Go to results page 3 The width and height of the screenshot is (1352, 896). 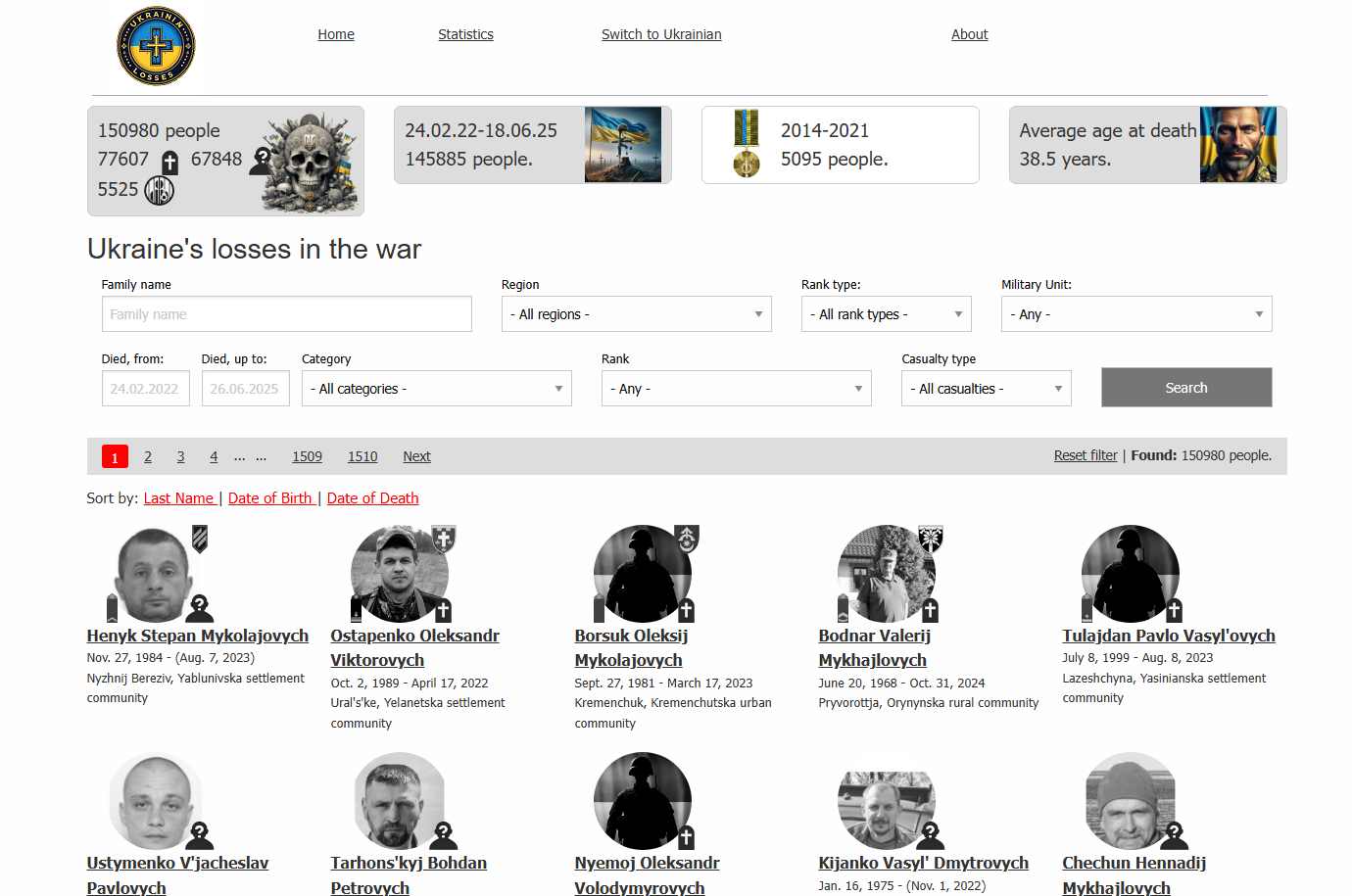tap(180, 456)
